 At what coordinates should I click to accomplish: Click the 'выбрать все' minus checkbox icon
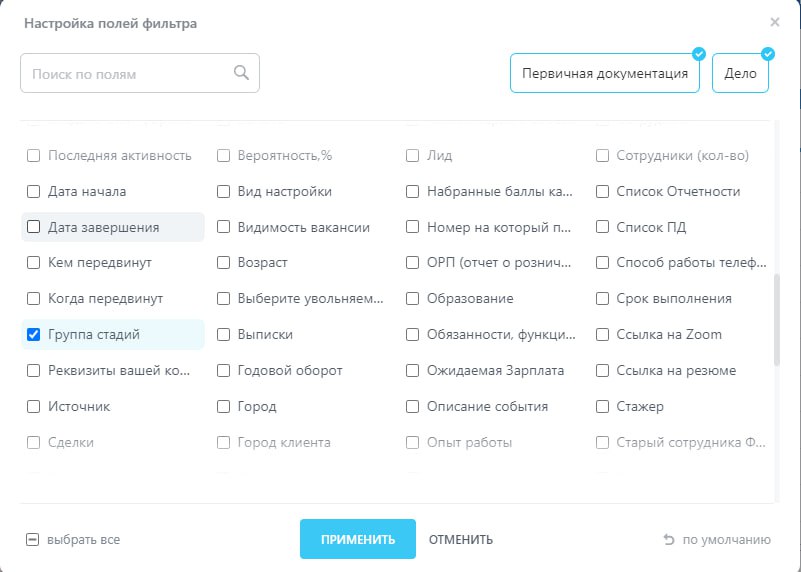coord(32,540)
